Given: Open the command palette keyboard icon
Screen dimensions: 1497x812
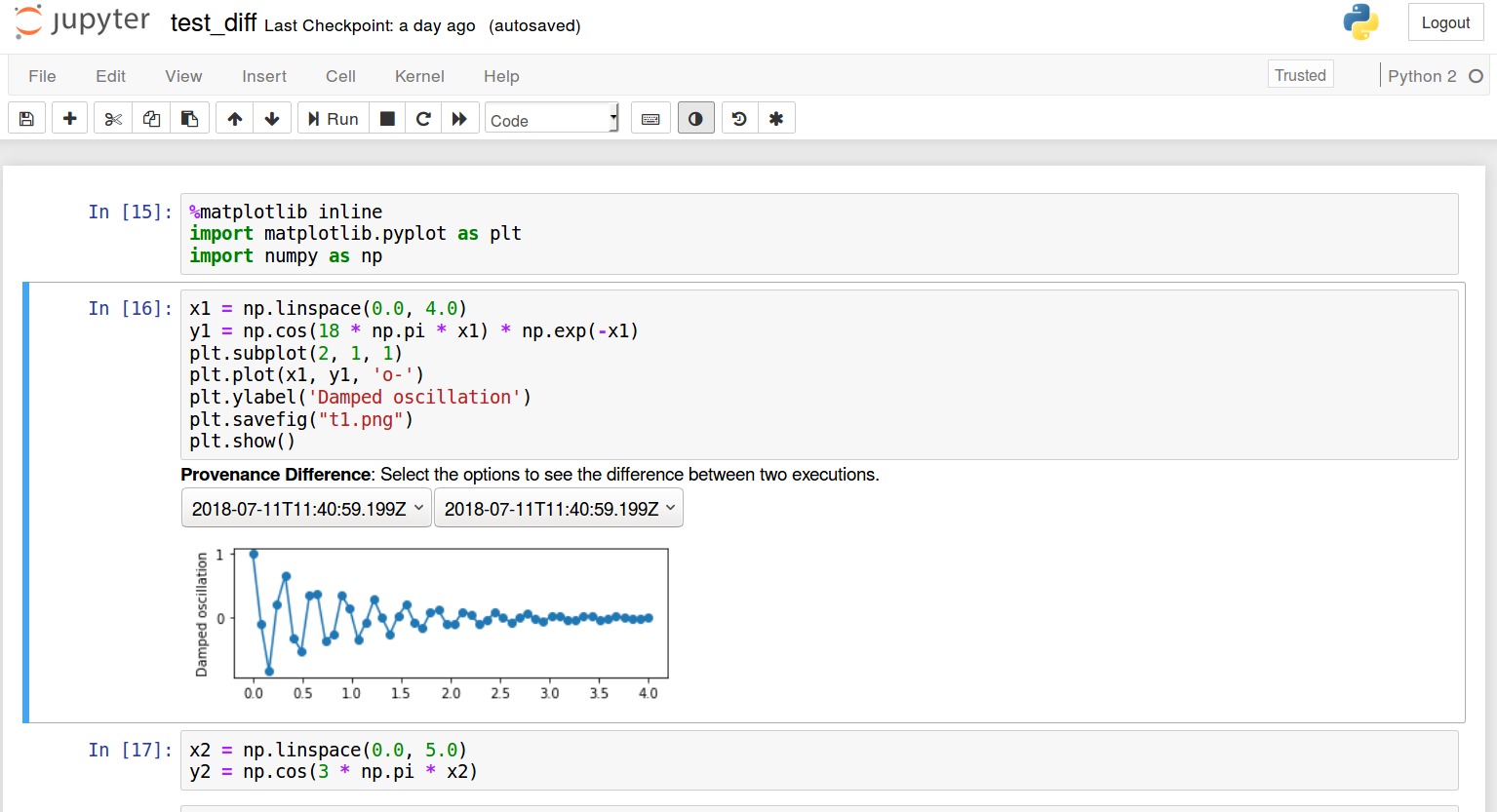Looking at the screenshot, I should tap(650, 119).
